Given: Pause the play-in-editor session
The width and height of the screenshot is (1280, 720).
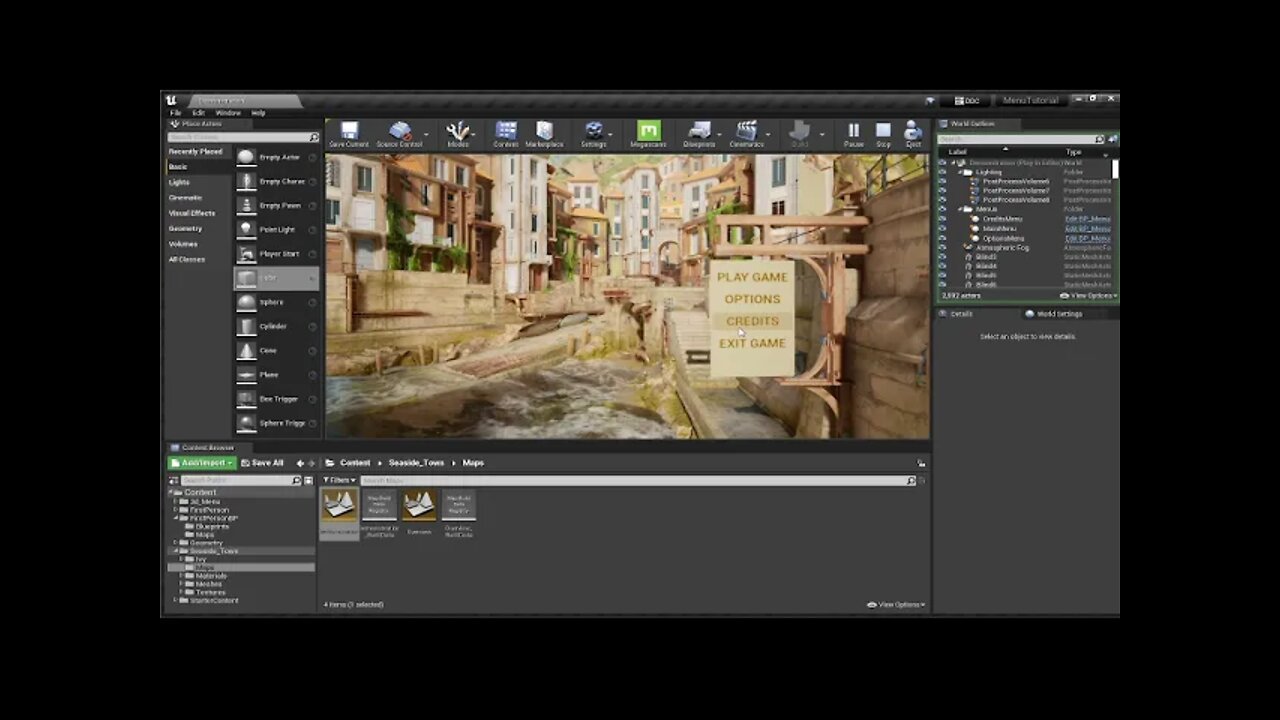Looking at the screenshot, I should tap(853, 134).
